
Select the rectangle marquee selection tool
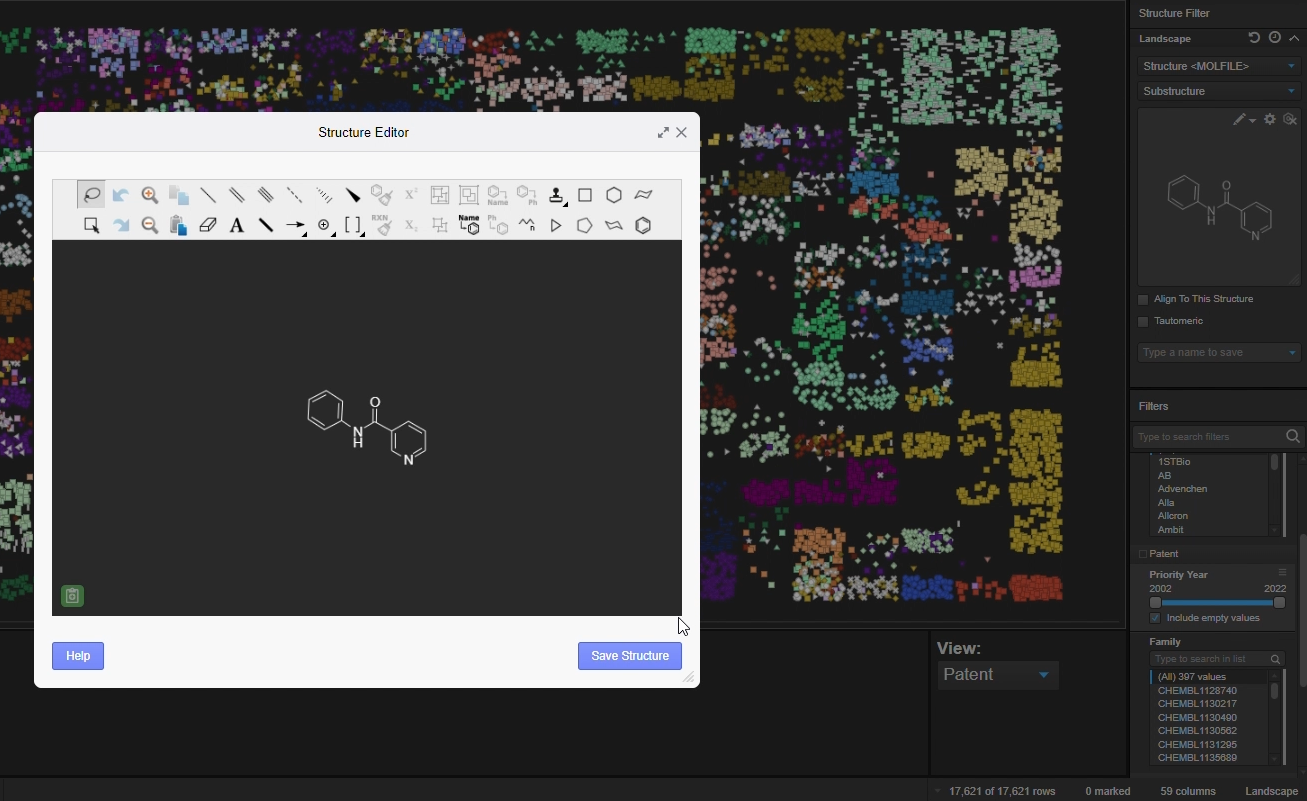(x=91, y=226)
